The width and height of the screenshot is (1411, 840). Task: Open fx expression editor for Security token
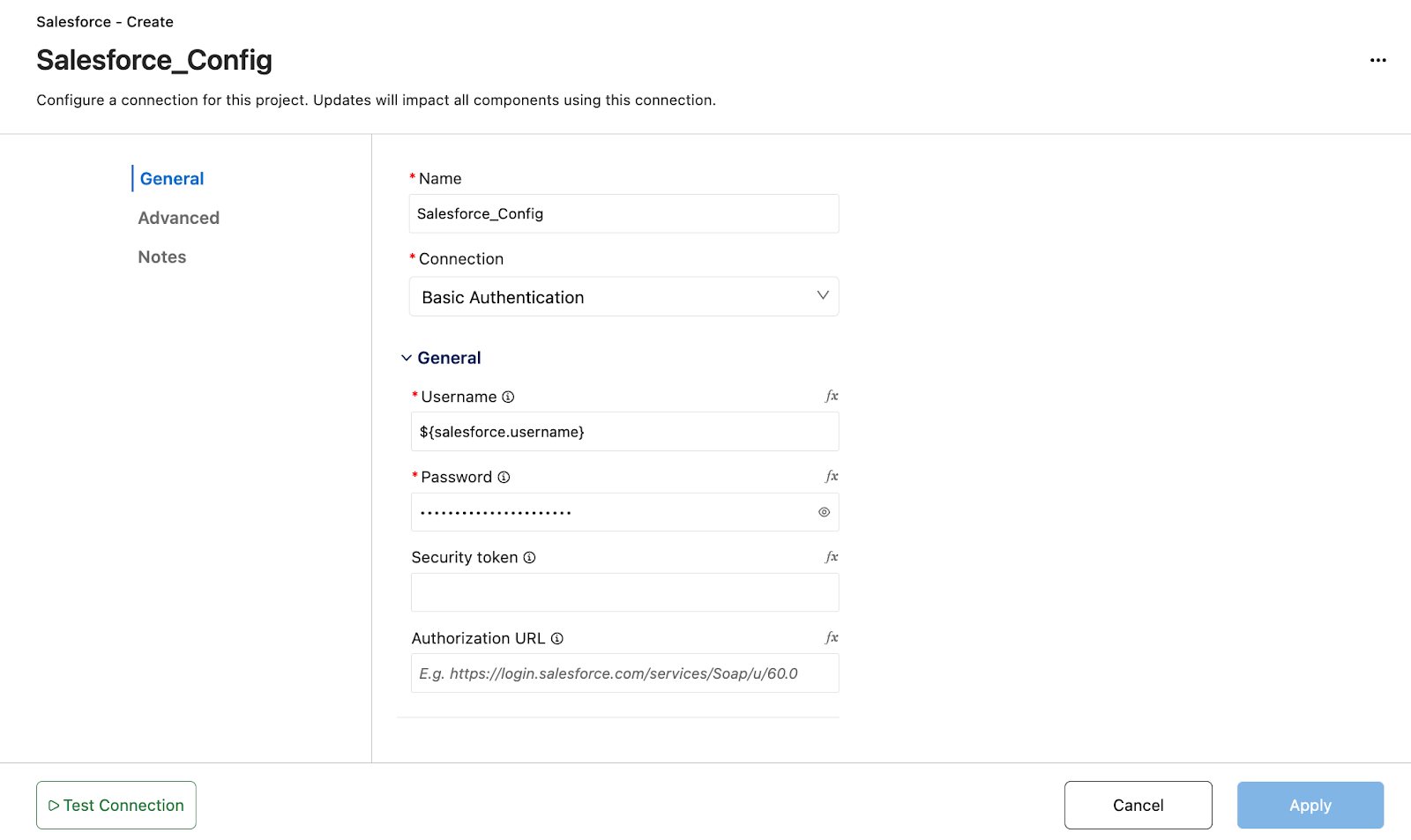(x=832, y=557)
